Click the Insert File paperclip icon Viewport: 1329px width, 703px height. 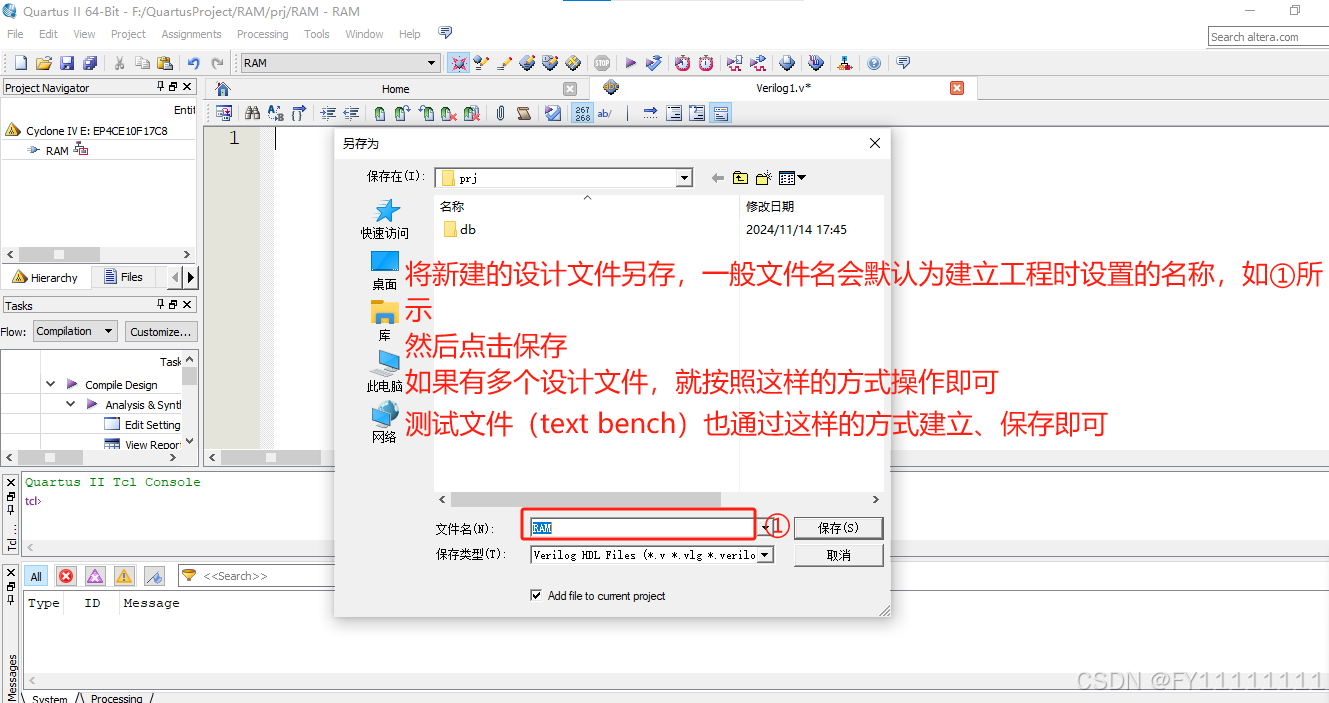500,114
